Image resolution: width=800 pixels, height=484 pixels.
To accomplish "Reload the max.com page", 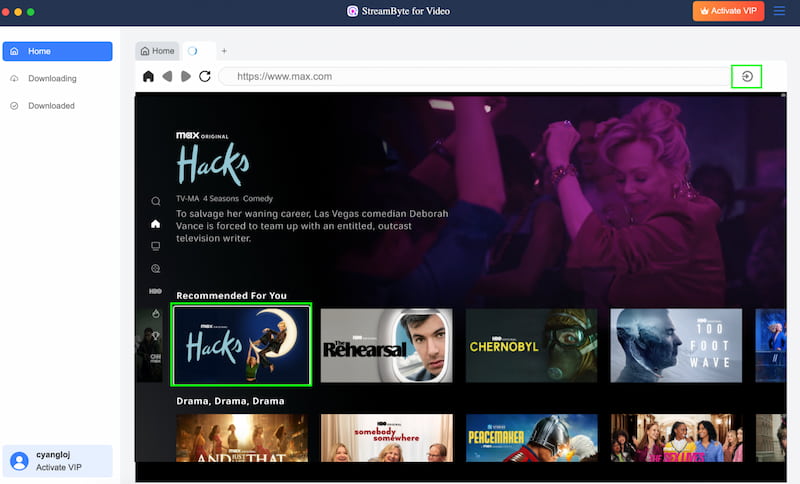I will (205, 77).
